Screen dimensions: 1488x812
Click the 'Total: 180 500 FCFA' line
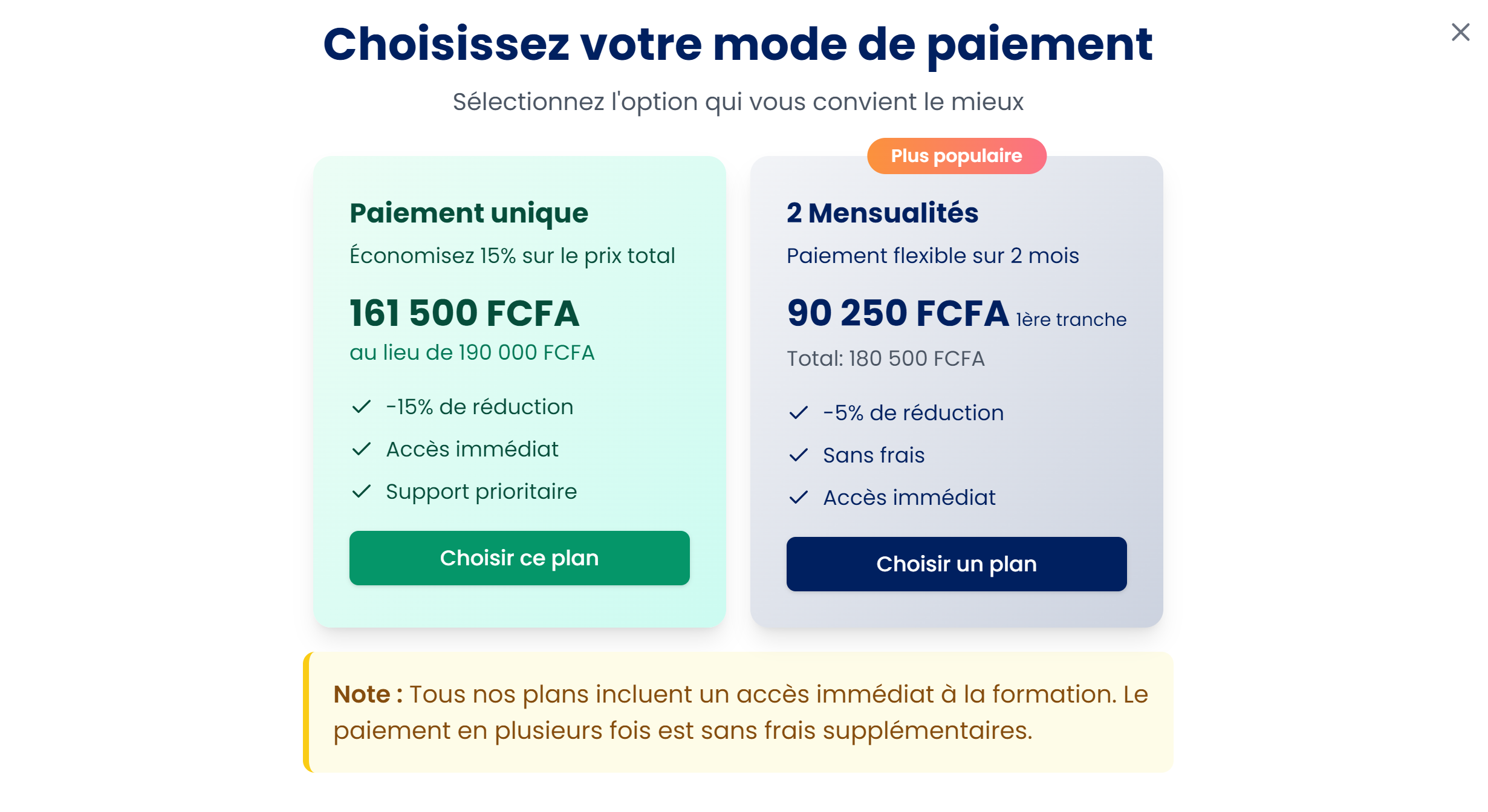tap(885, 359)
